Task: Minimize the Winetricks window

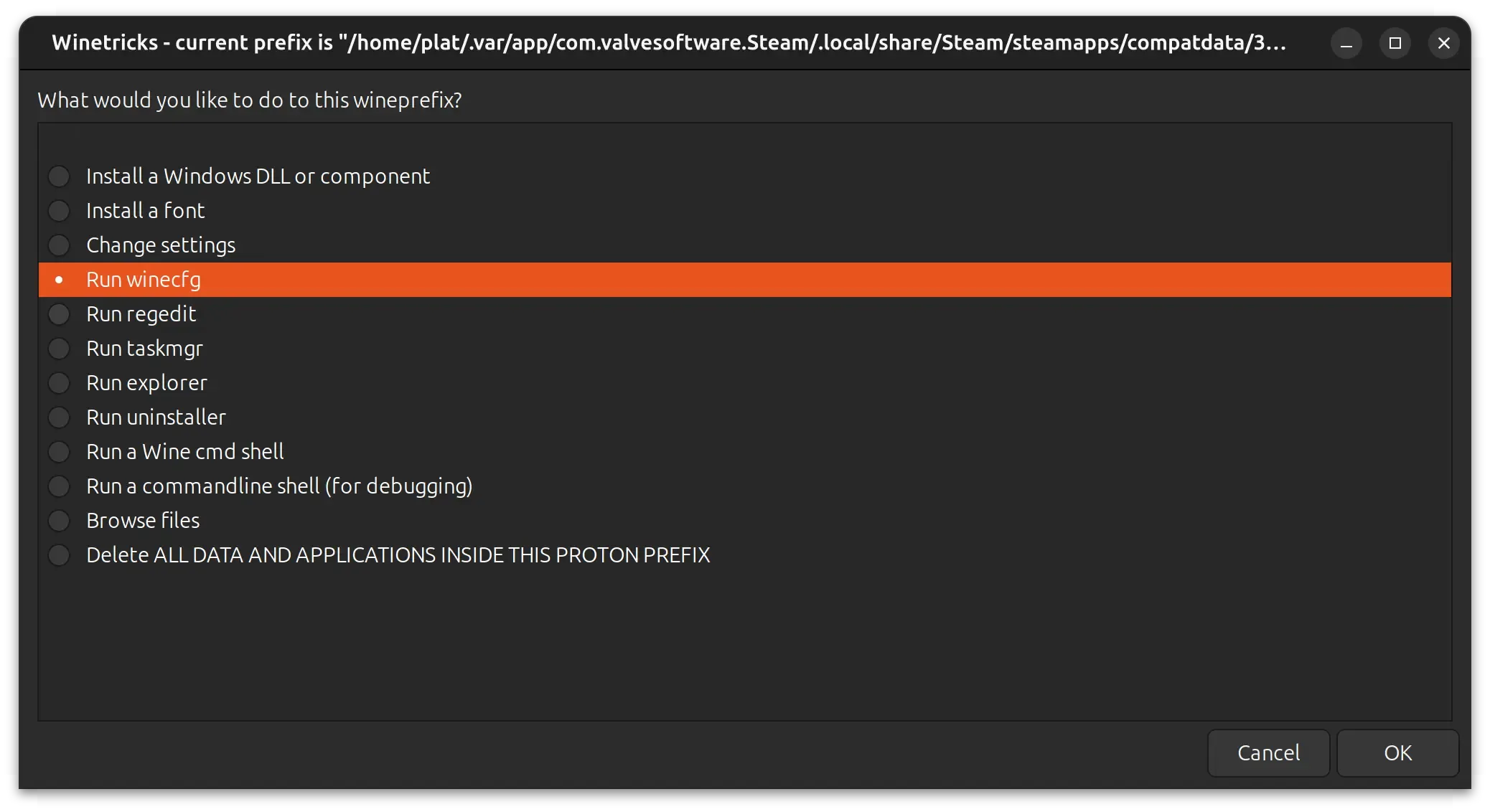Action: pyautogui.click(x=1346, y=44)
